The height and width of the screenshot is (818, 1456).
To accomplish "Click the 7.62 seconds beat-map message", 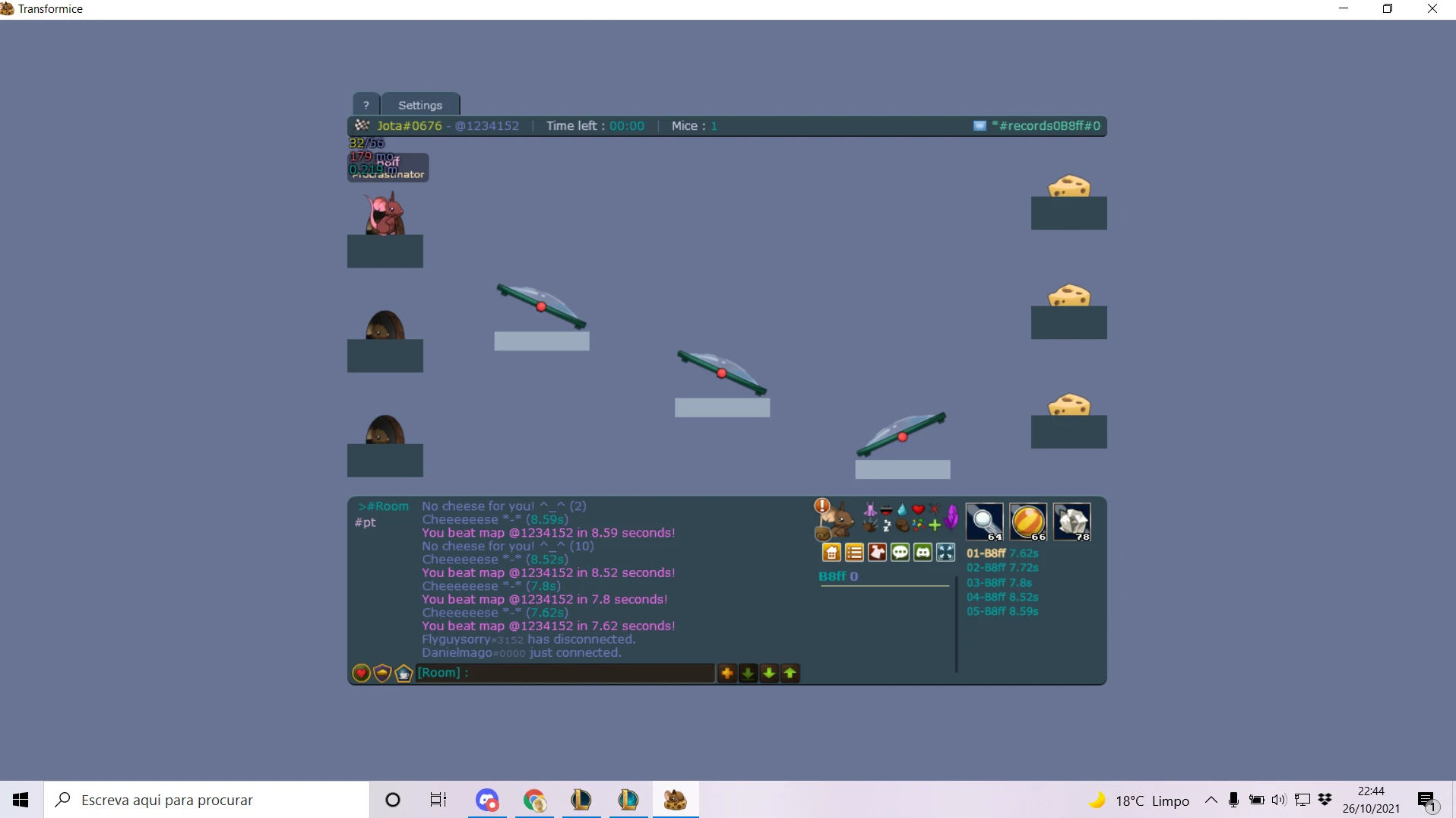I will tap(549, 626).
